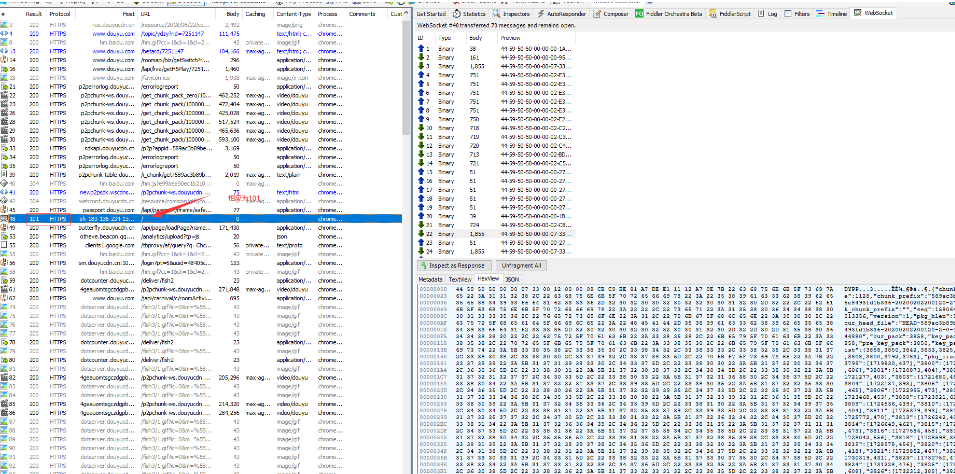Click up arrow icon of message 1

tap(420, 48)
